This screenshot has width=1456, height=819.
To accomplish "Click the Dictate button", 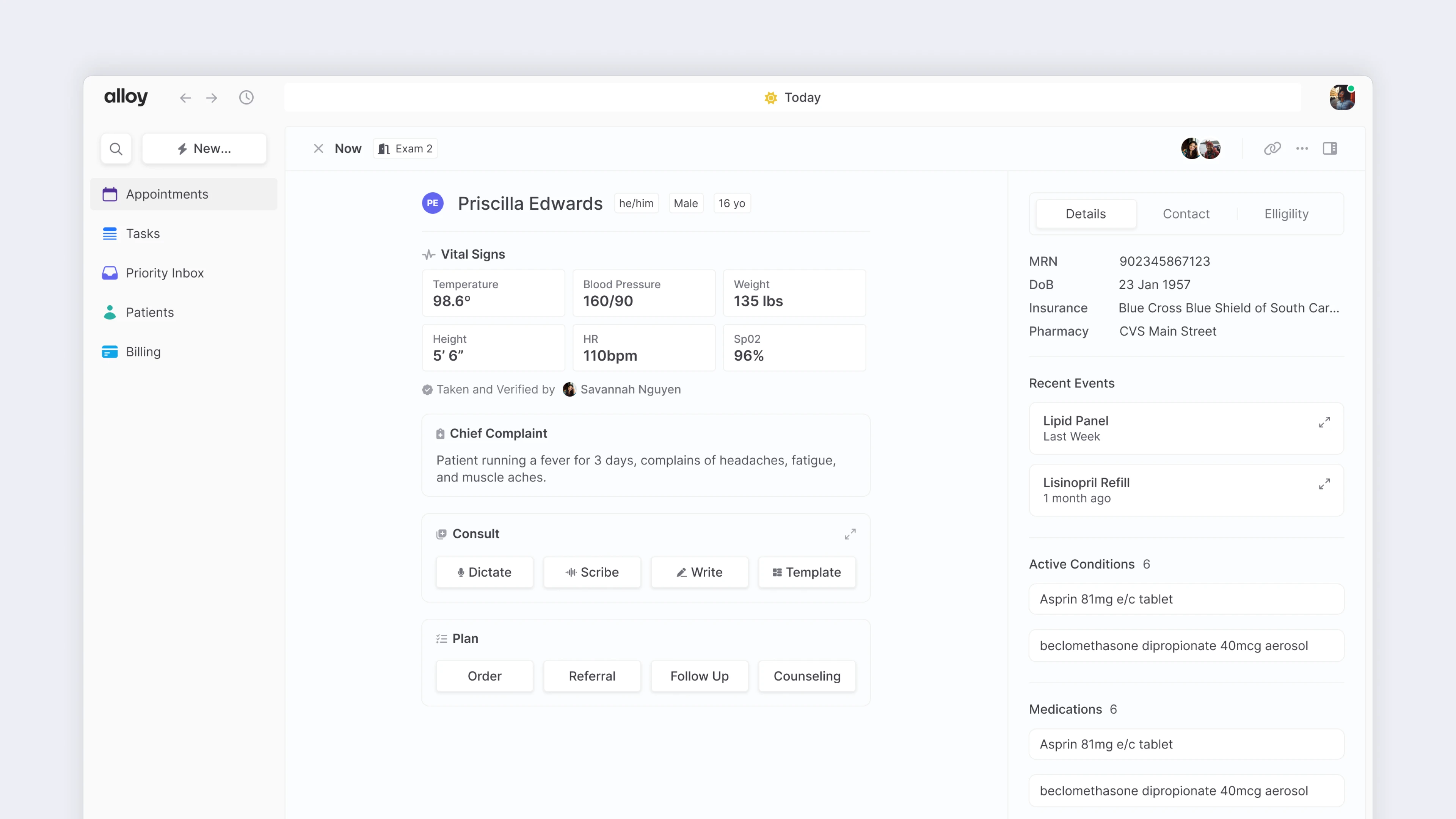I will click(485, 572).
